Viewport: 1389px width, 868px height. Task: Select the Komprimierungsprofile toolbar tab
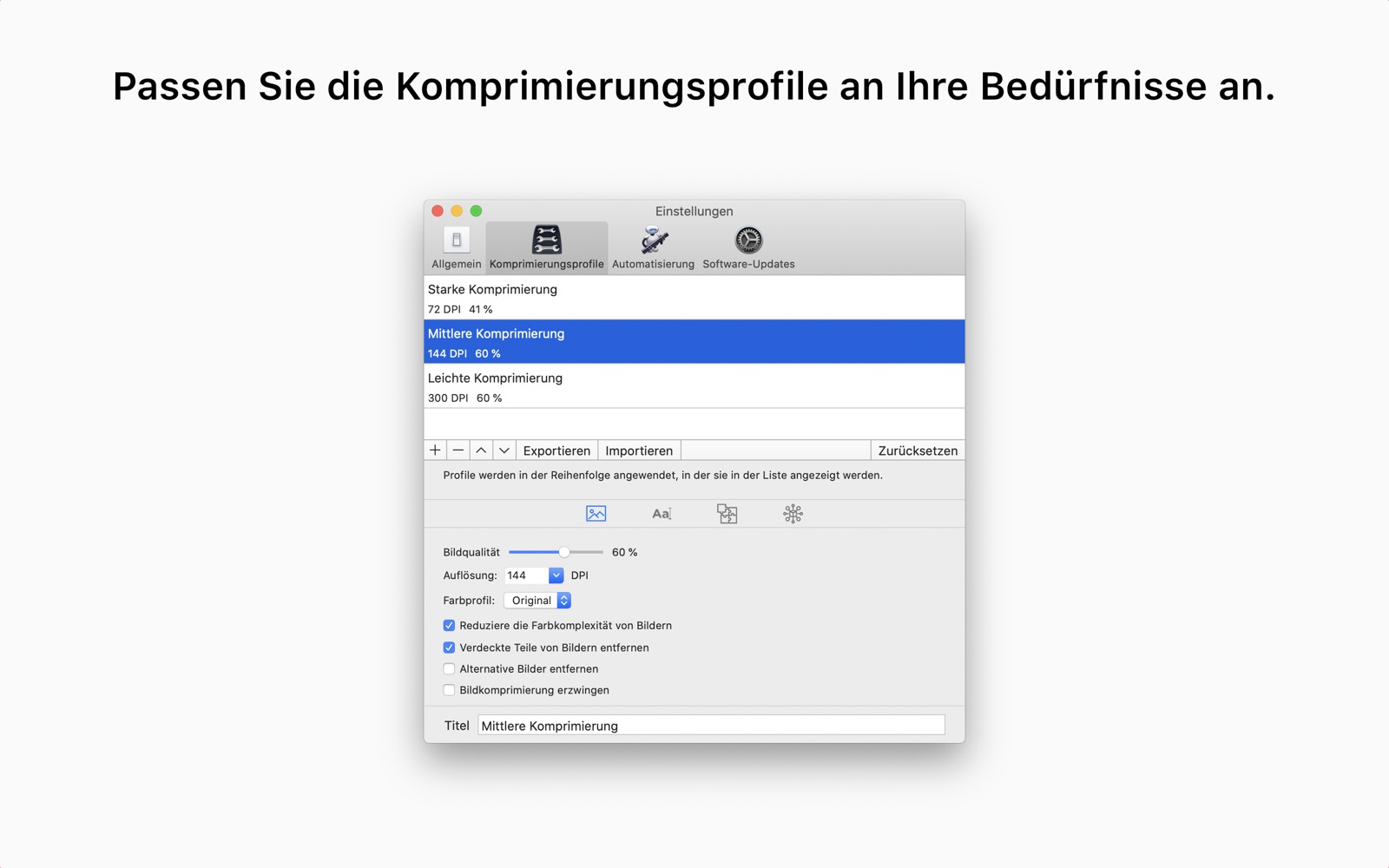click(546, 247)
